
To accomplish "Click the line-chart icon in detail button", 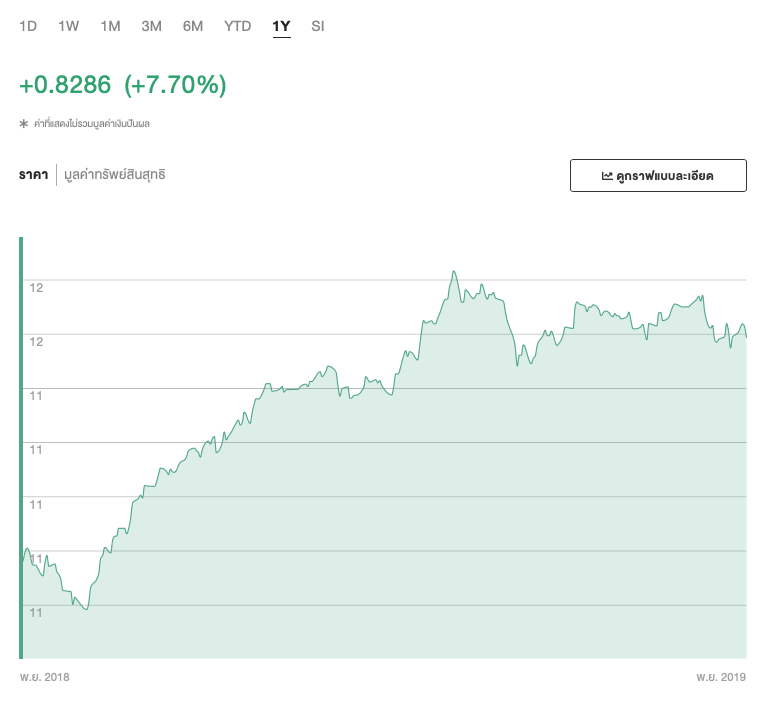I will (x=607, y=175).
